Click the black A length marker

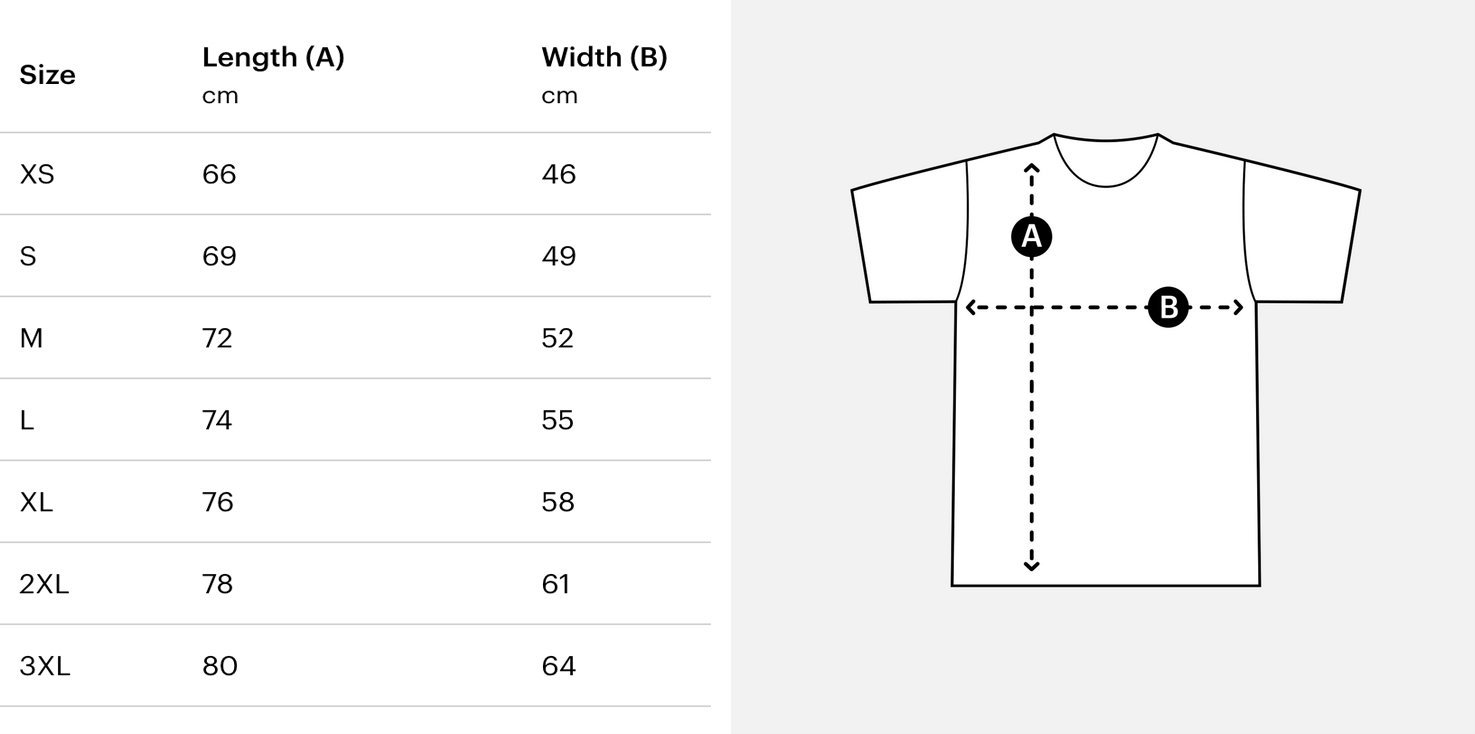[1032, 237]
